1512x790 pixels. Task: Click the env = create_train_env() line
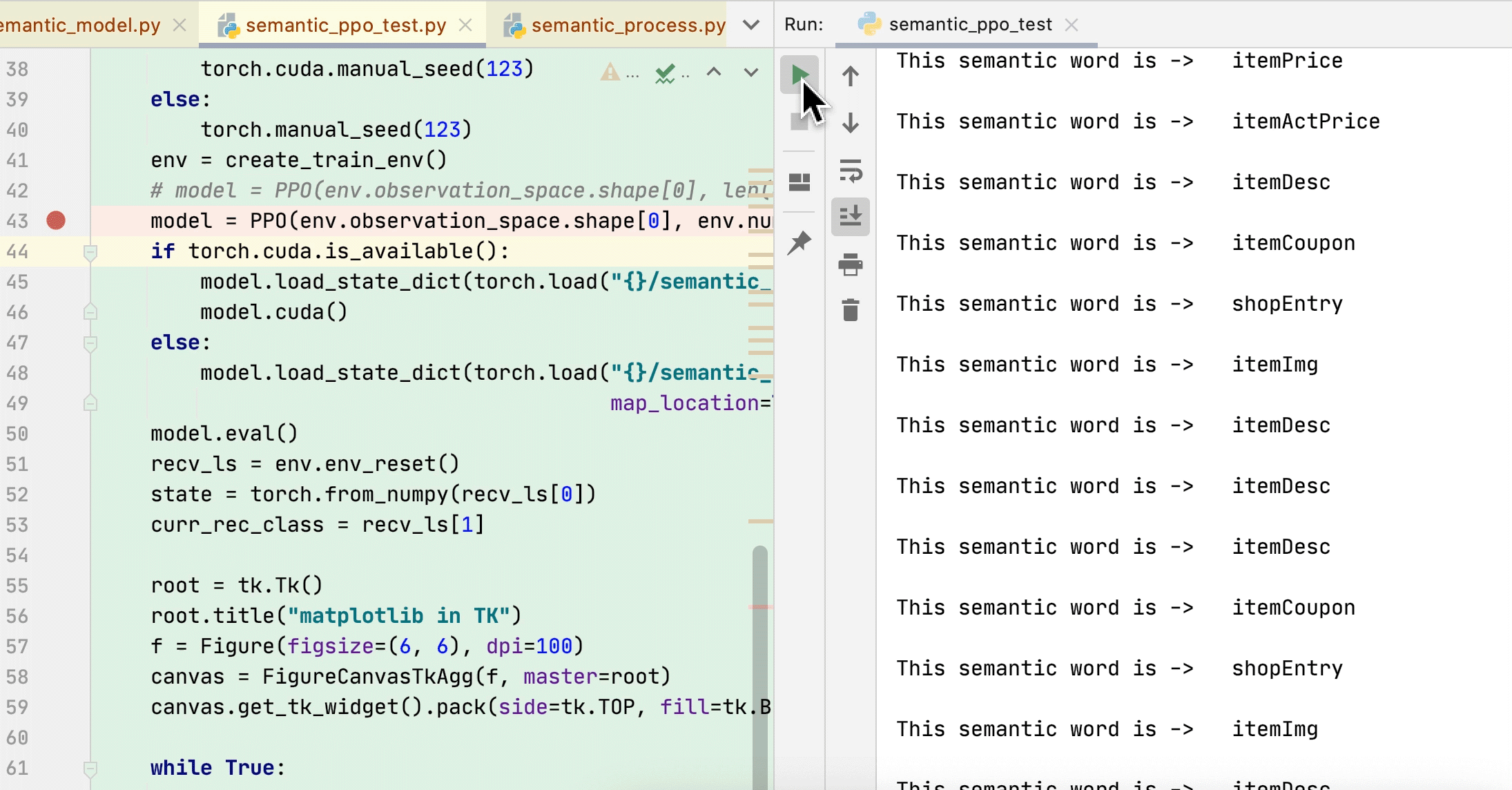[x=299, y=160]
